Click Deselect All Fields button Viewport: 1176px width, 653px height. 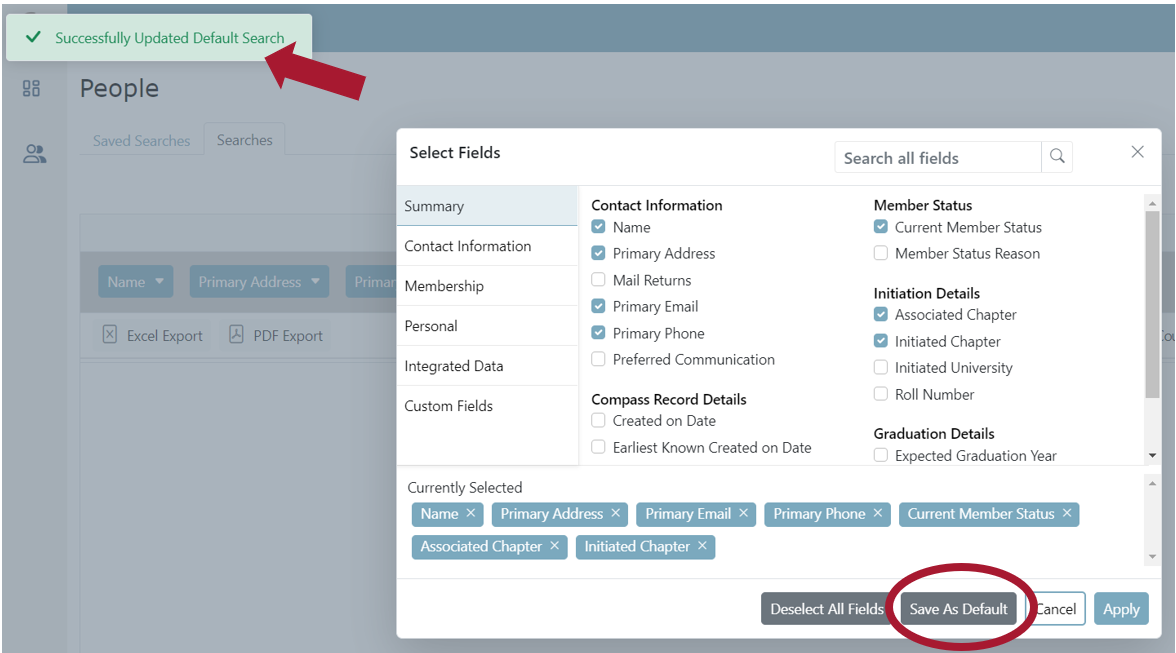[826, 609]
